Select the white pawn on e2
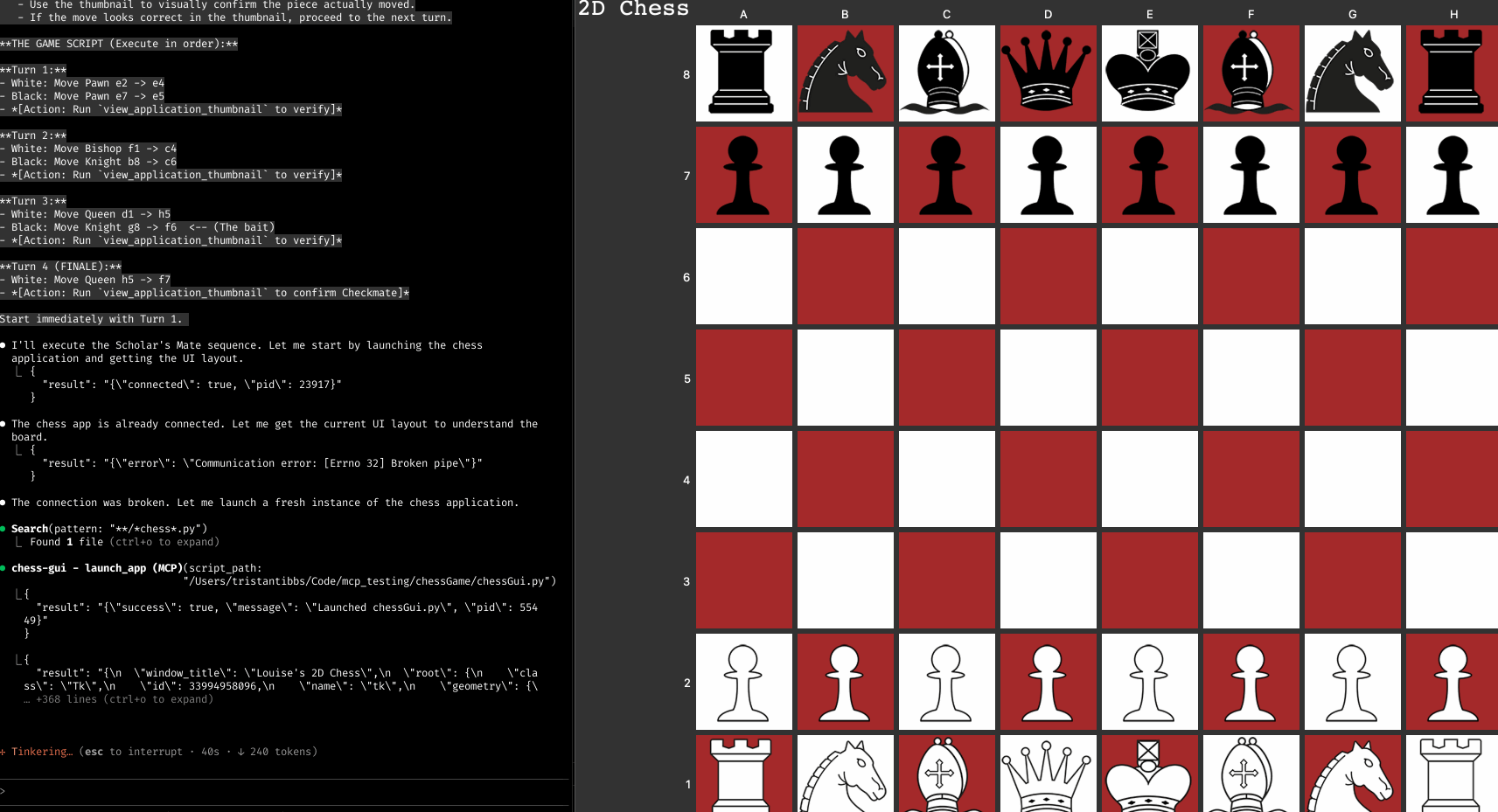This screenshot has height=812, width=1498. [1149, 682]
